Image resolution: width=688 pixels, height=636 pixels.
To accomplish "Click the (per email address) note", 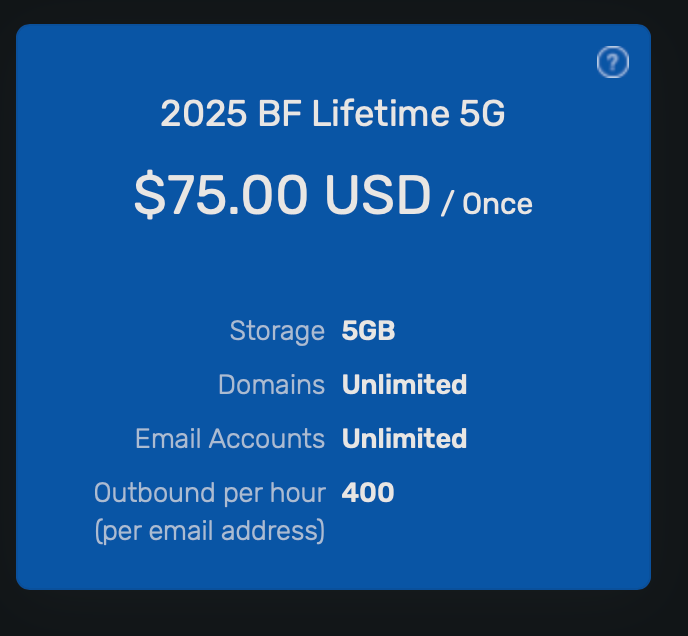I will tap(210, 531).
